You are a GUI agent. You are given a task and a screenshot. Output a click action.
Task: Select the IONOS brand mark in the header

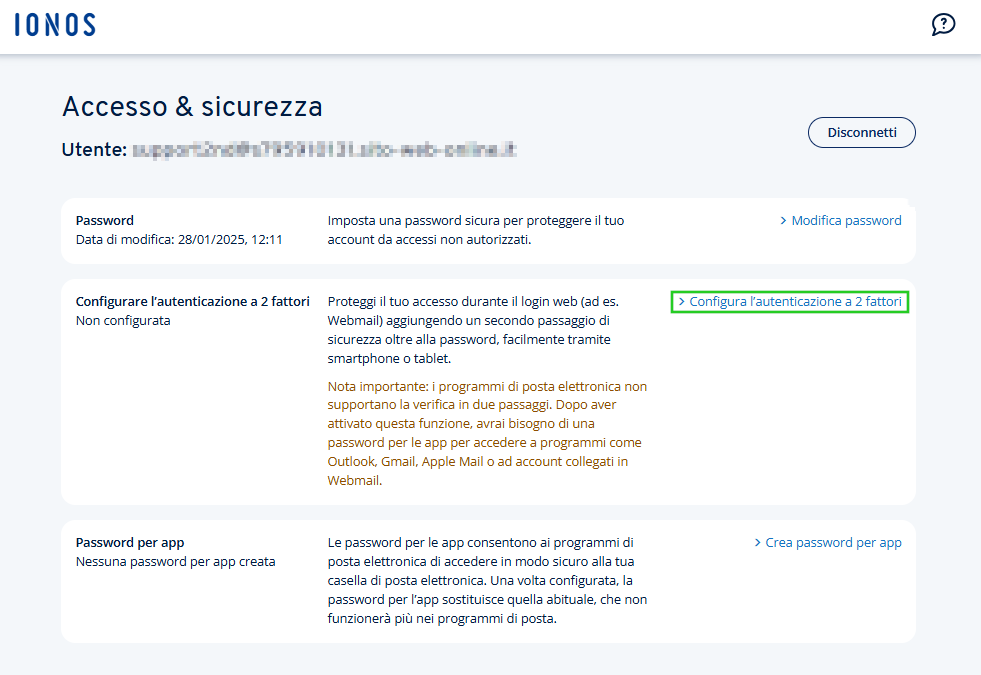tap(54, 23)
